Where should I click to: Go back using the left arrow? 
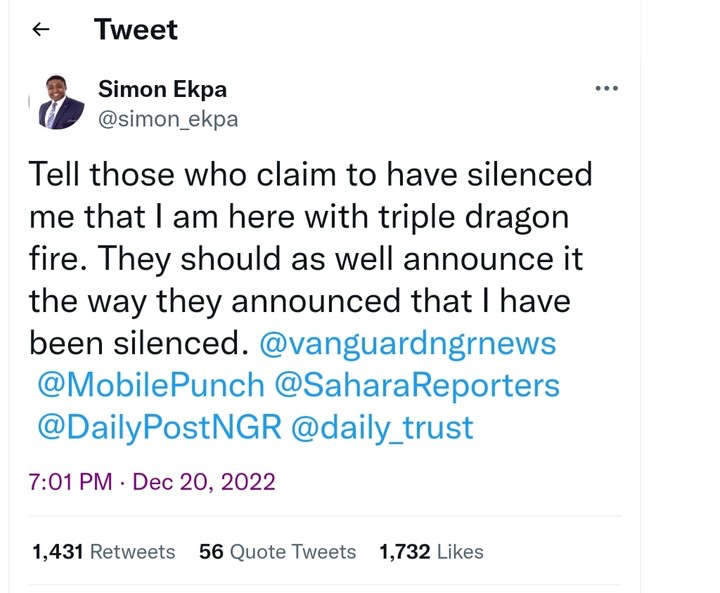click(41, 30)
